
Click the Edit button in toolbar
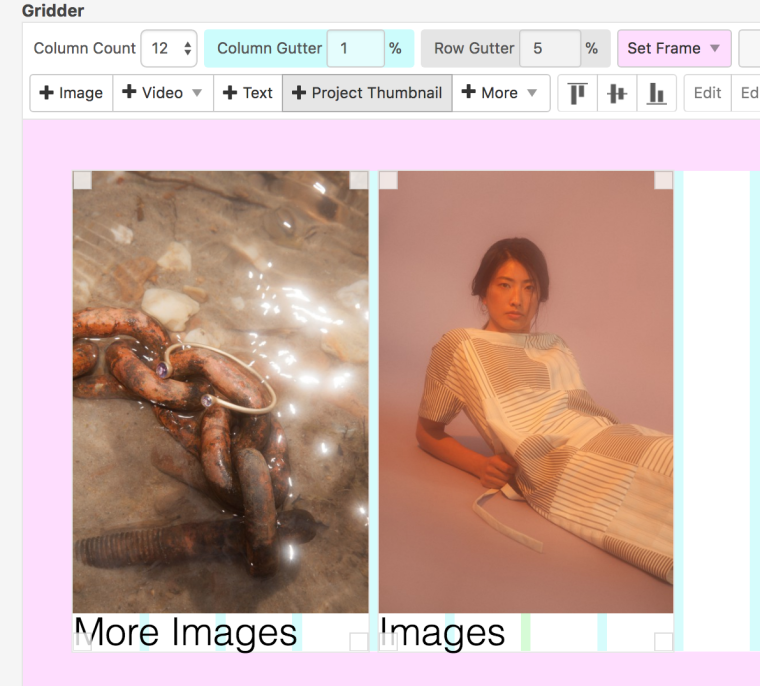[x=707, y=93]
